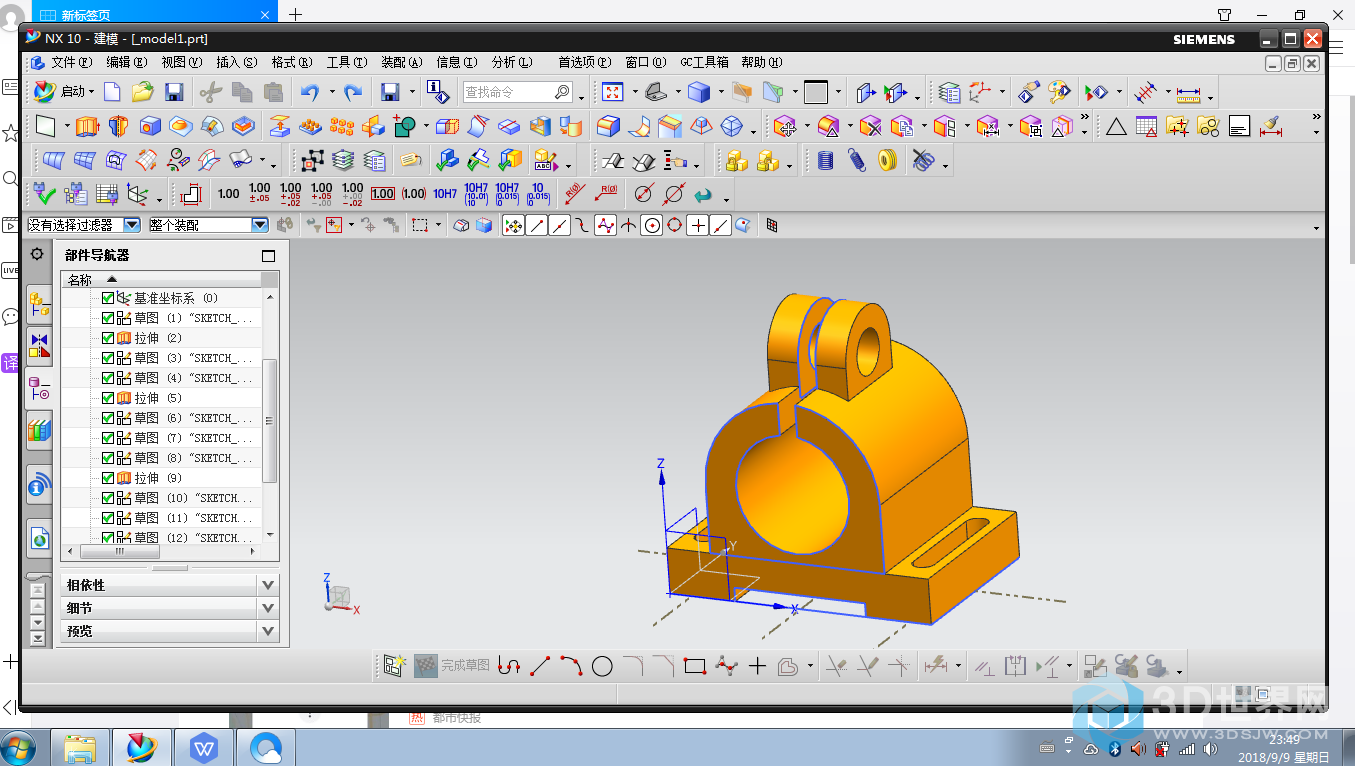Toggle checkbox for 拉伸 (9)

(x=108, y=478)
